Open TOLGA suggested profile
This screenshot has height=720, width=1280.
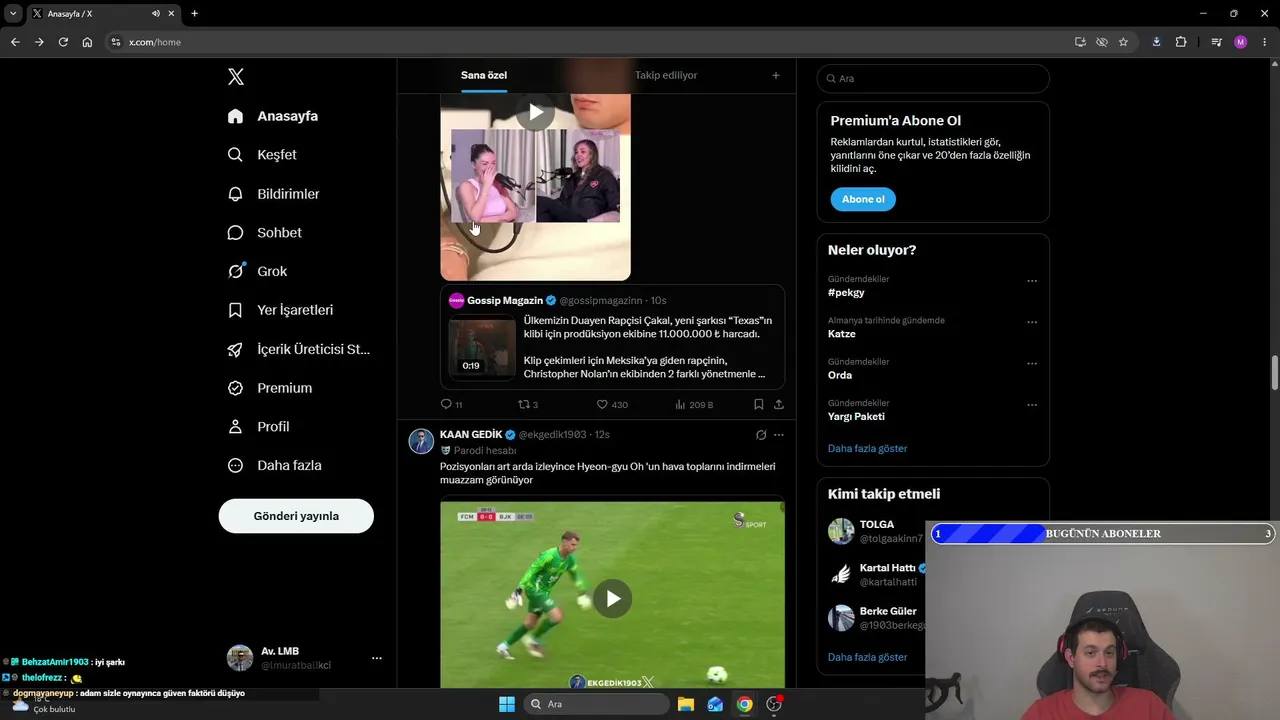coord(877,525)
